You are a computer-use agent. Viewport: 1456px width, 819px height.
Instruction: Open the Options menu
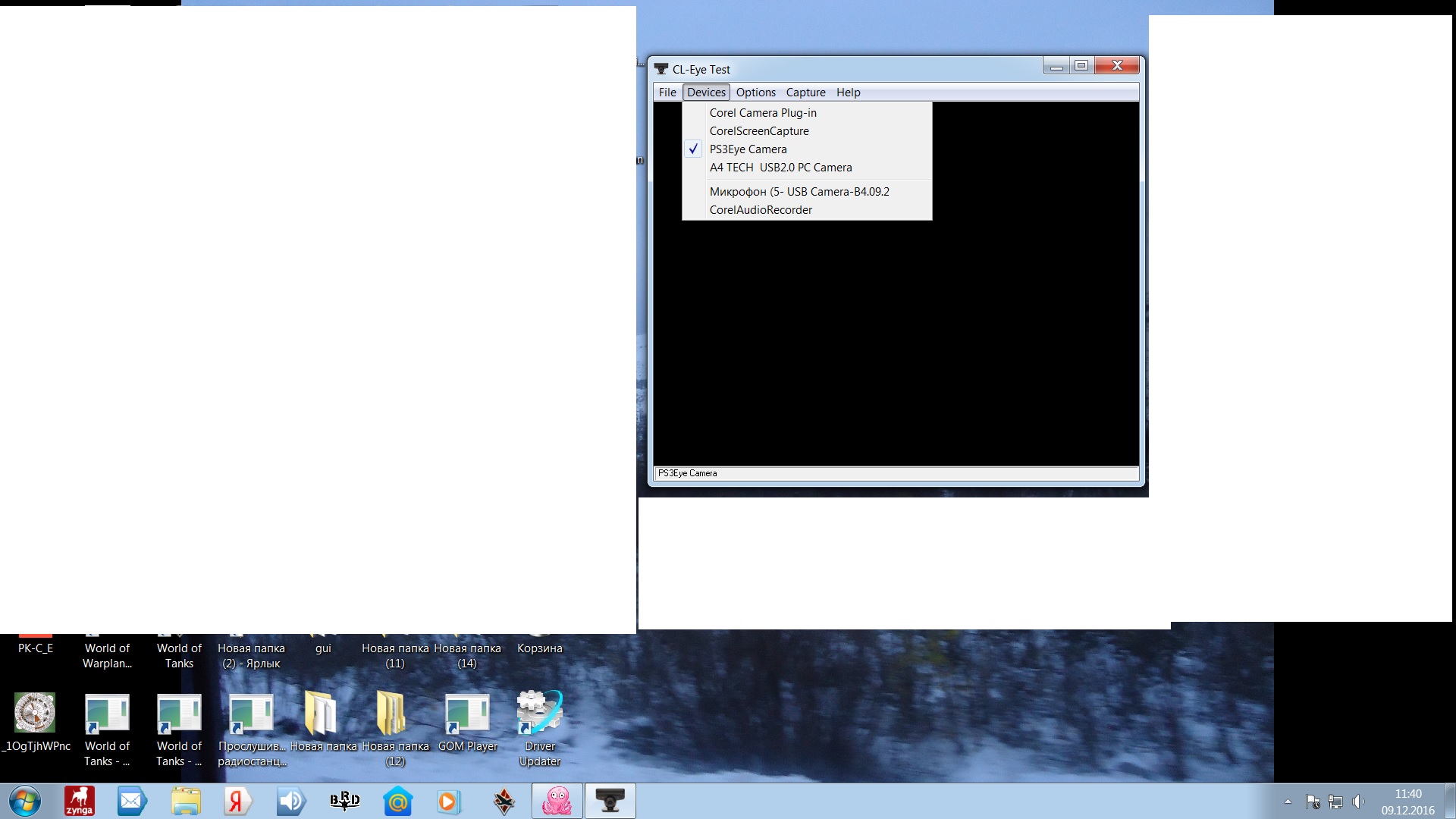click(755, 93)
